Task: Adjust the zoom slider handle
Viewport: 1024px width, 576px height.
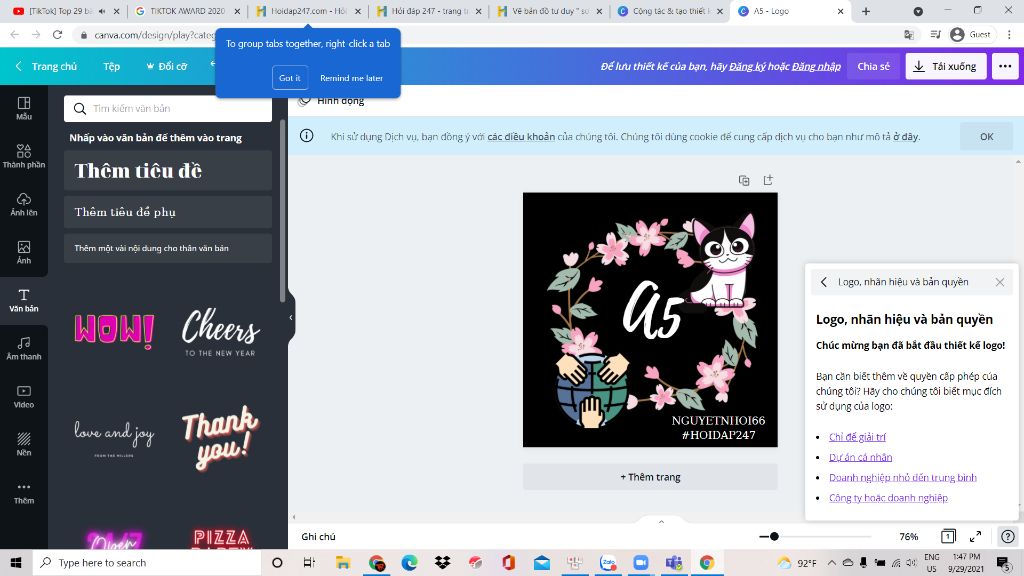Action: click(x=774, y=536)
